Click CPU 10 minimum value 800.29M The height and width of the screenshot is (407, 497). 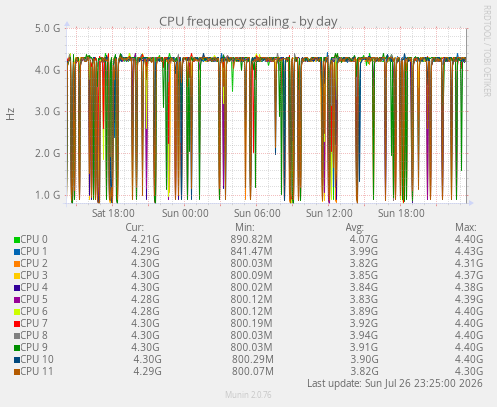(x=253, y=359)
